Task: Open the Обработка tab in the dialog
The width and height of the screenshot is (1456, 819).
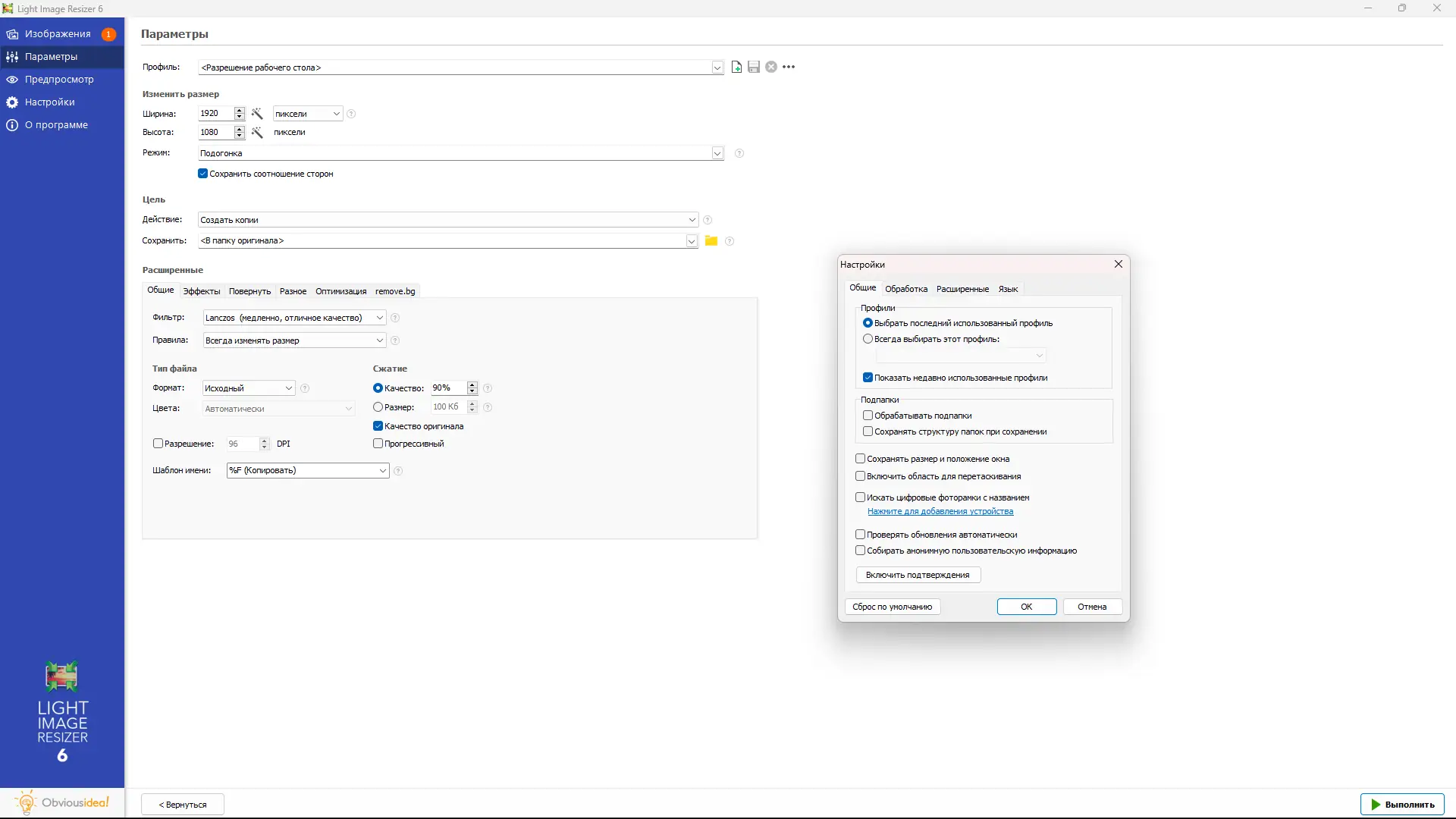Action: pos(906,289)
